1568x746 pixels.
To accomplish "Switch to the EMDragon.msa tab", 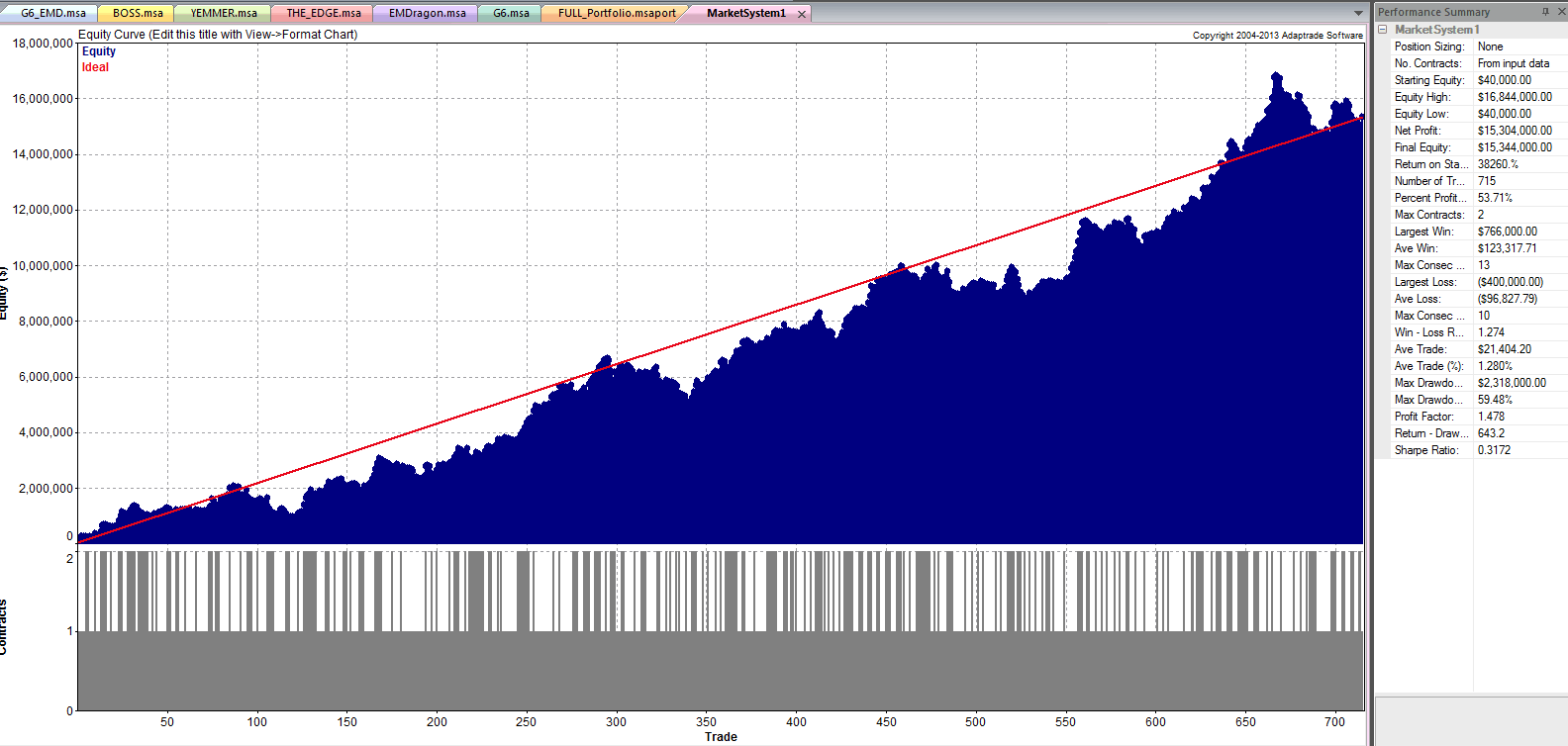I will [428, 13].
